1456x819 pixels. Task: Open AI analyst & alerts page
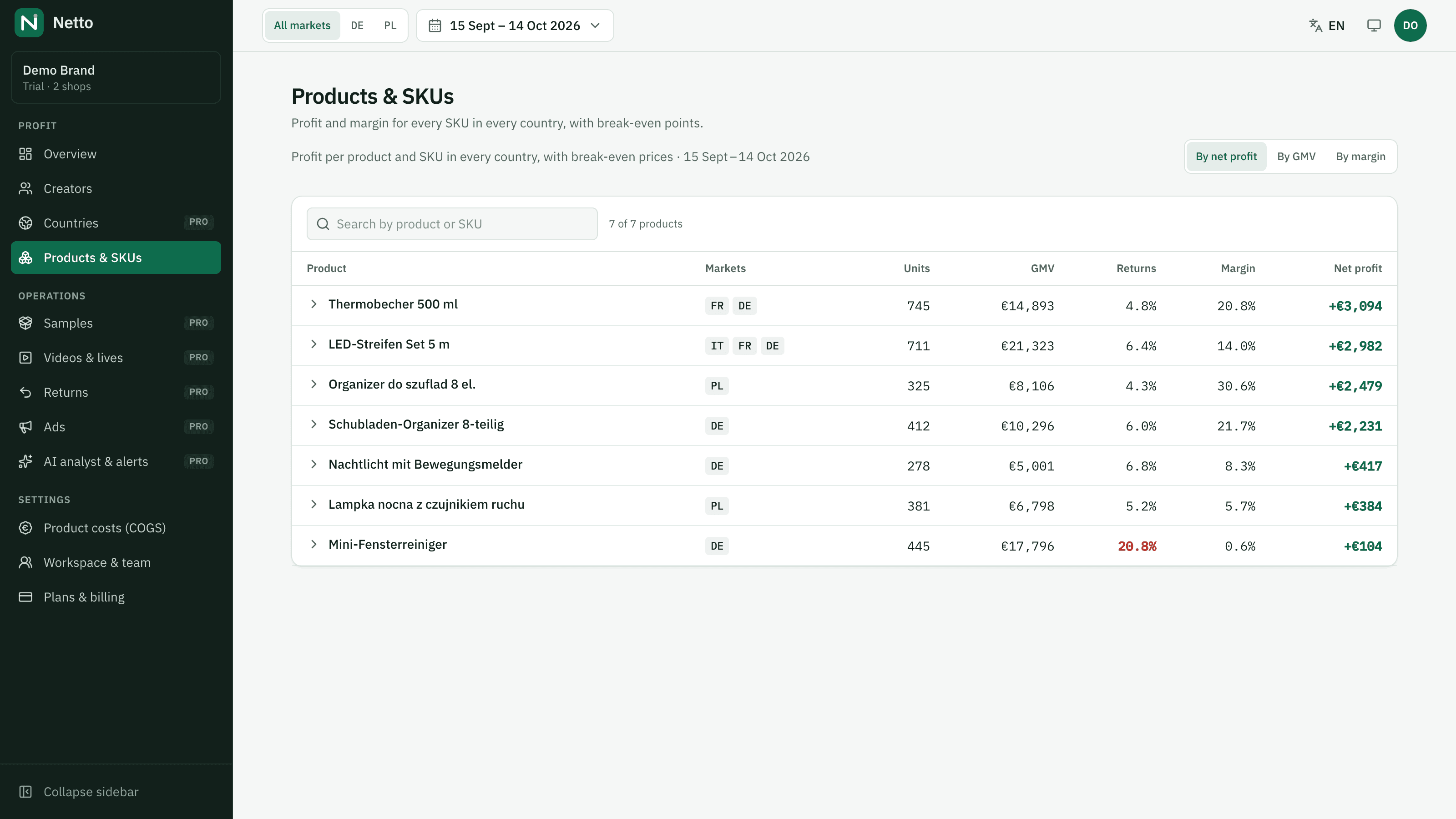click(x=116, y=461)
